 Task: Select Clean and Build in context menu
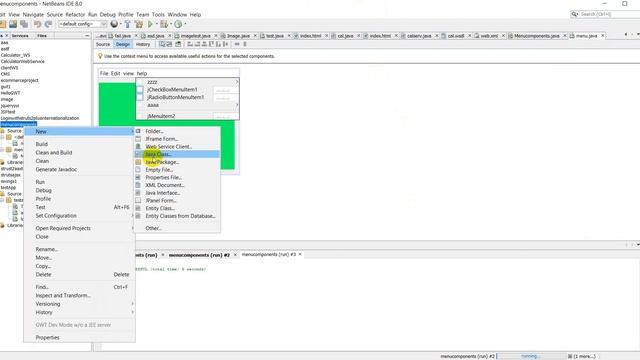tap(54, 153)
